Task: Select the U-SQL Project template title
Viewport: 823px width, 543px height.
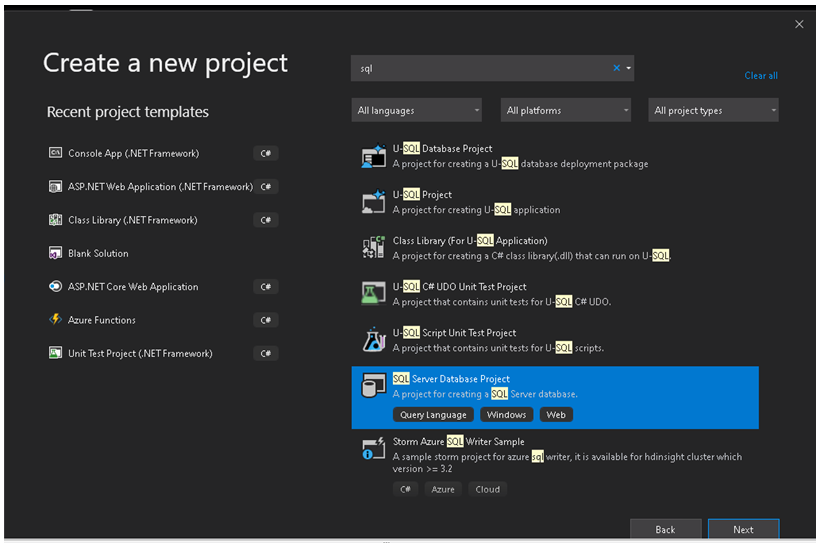Action: click(422, 195)
